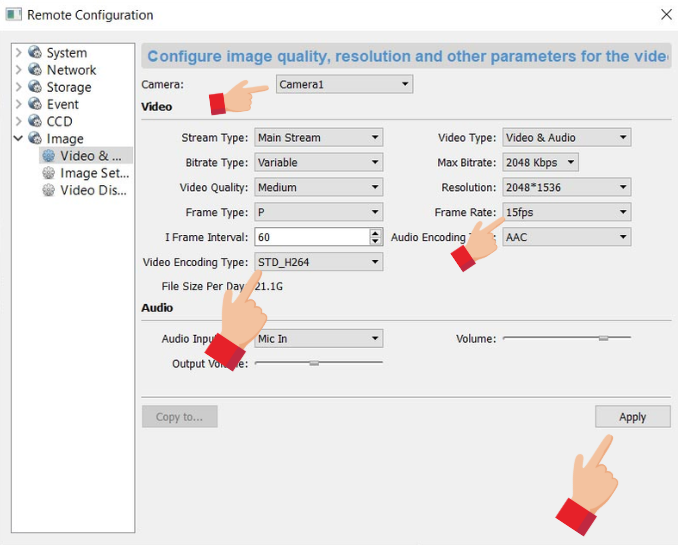678x545 pixels.
Task: Click the CCD globe icon in tree
Action: tap(35, 121)
